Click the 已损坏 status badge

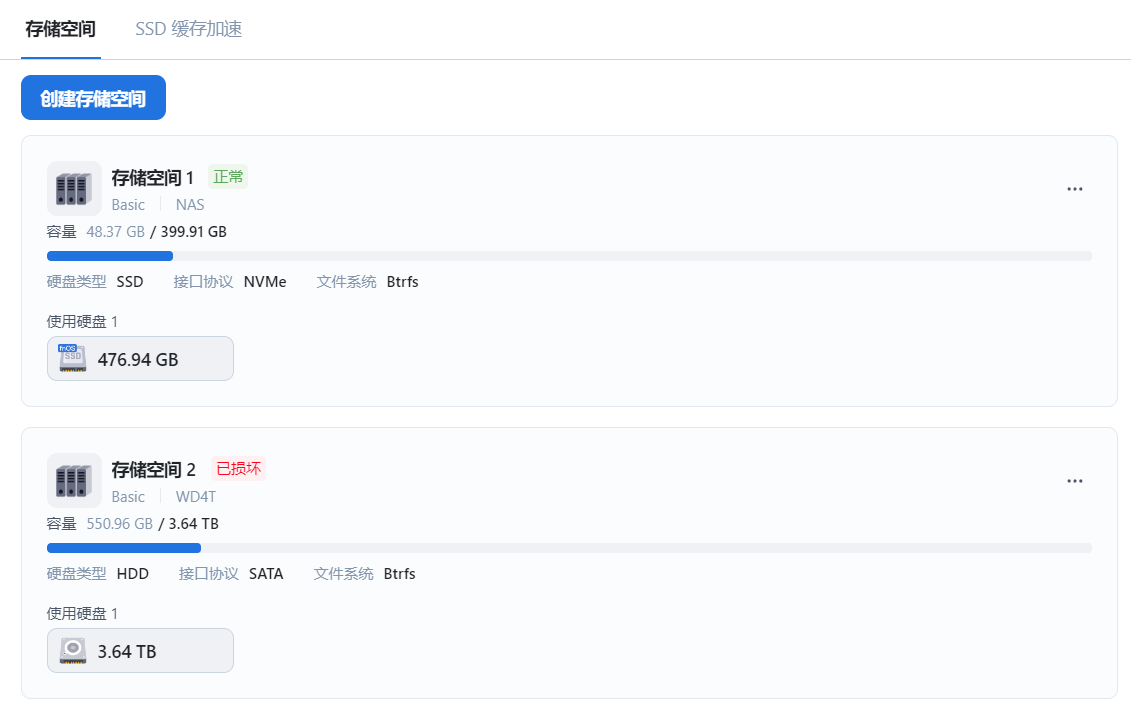tap(238, 469)
